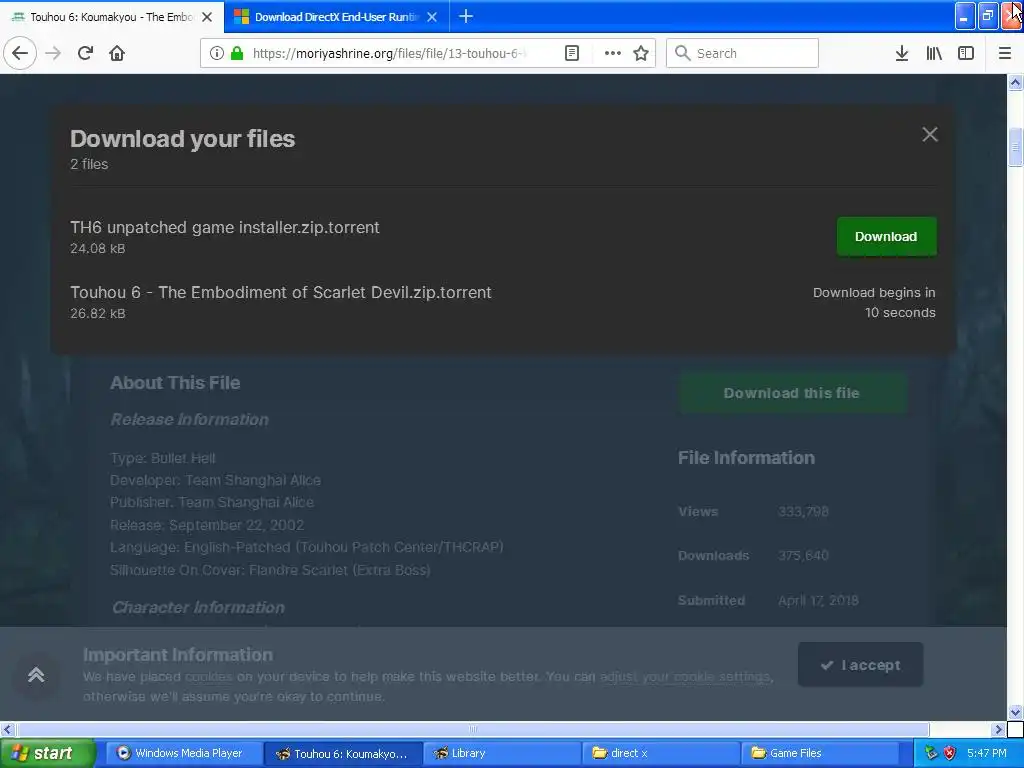Open the Library bookshelf icon
Image resolution: width=1024 pixels, height=768 pixels.
coord(934,53)
